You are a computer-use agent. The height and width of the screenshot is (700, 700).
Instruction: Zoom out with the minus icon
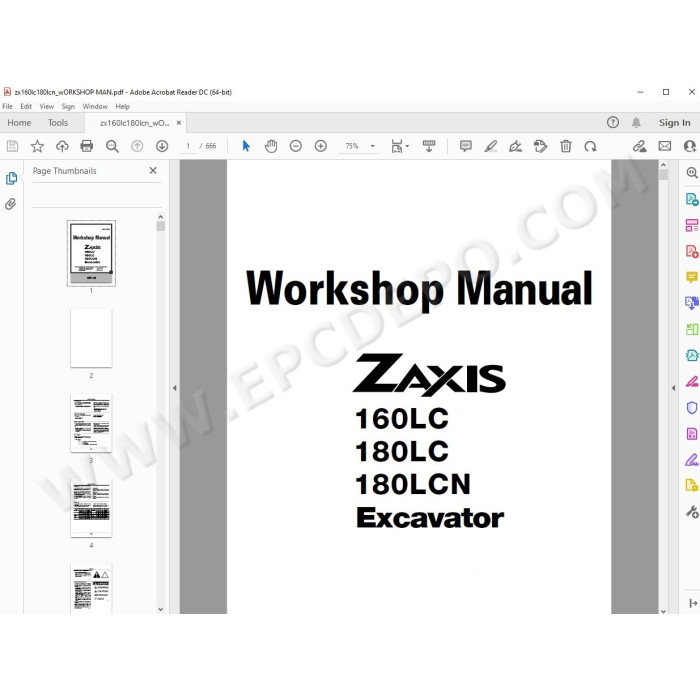pyautogui.click(x=296, y=146)
